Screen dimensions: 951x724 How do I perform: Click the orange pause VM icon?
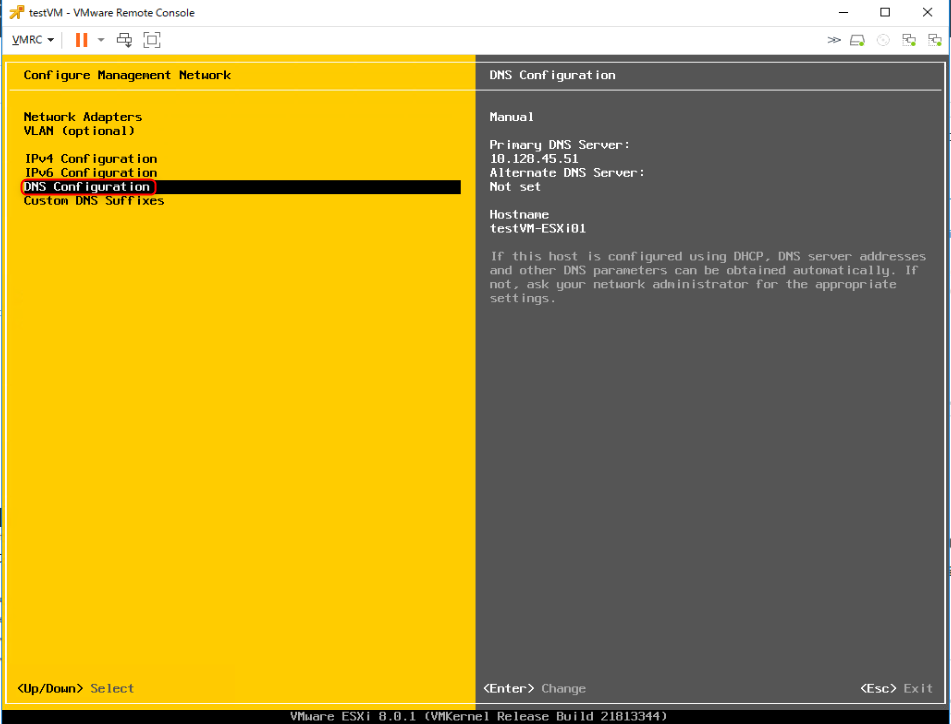(81, 40)
